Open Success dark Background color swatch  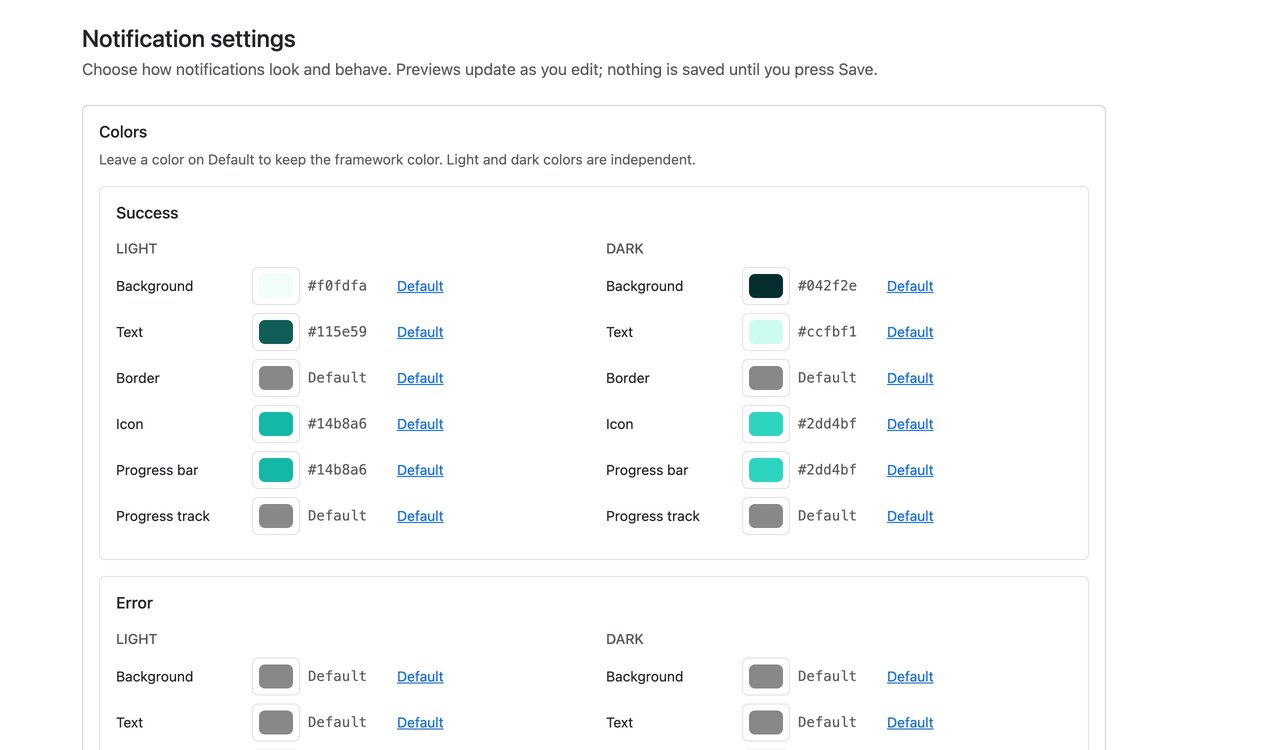pyautogui.click(x=766, y=286)
